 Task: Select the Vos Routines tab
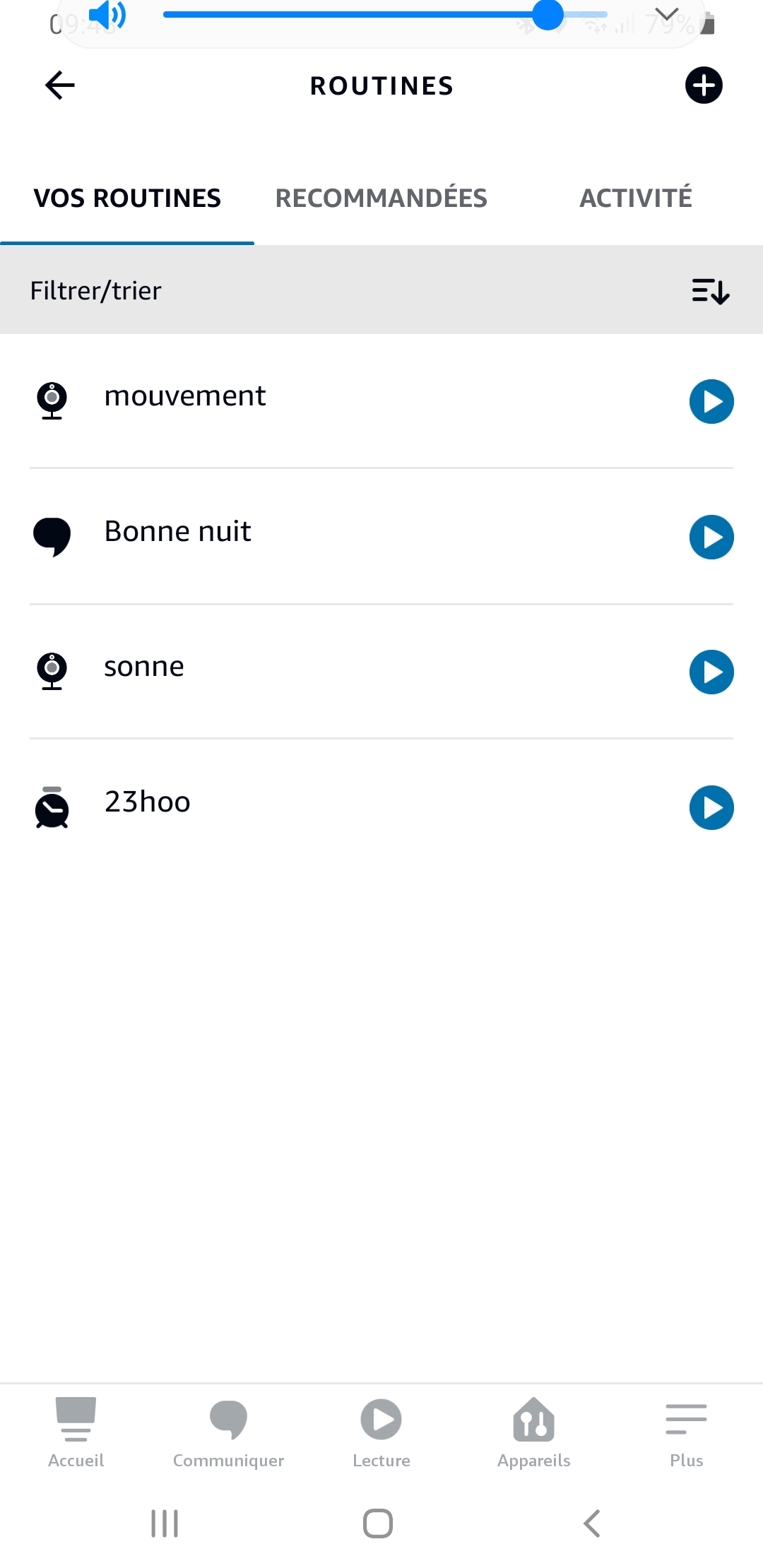coord(127,198)
